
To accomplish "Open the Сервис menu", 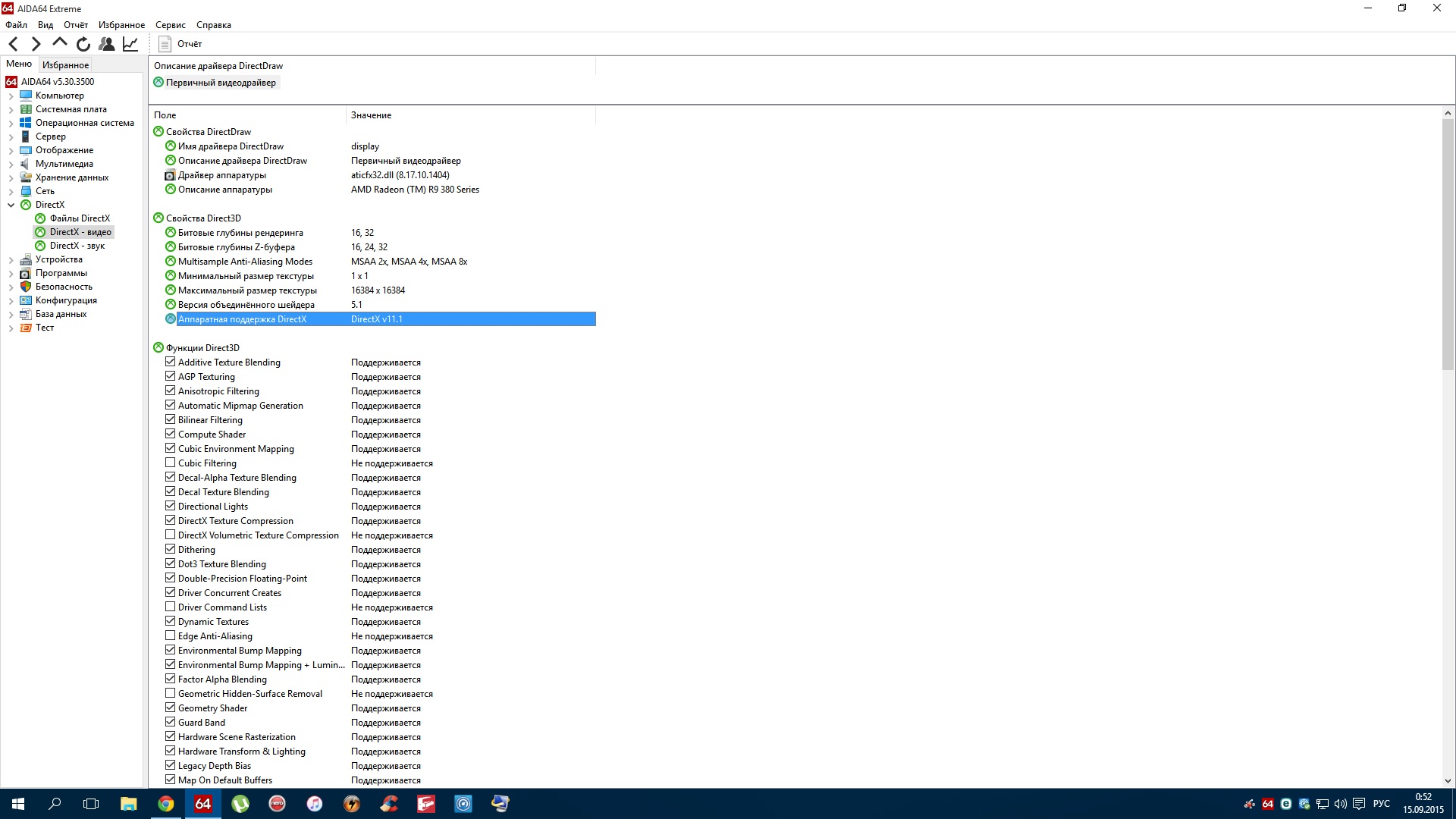I will click(170, 25).
